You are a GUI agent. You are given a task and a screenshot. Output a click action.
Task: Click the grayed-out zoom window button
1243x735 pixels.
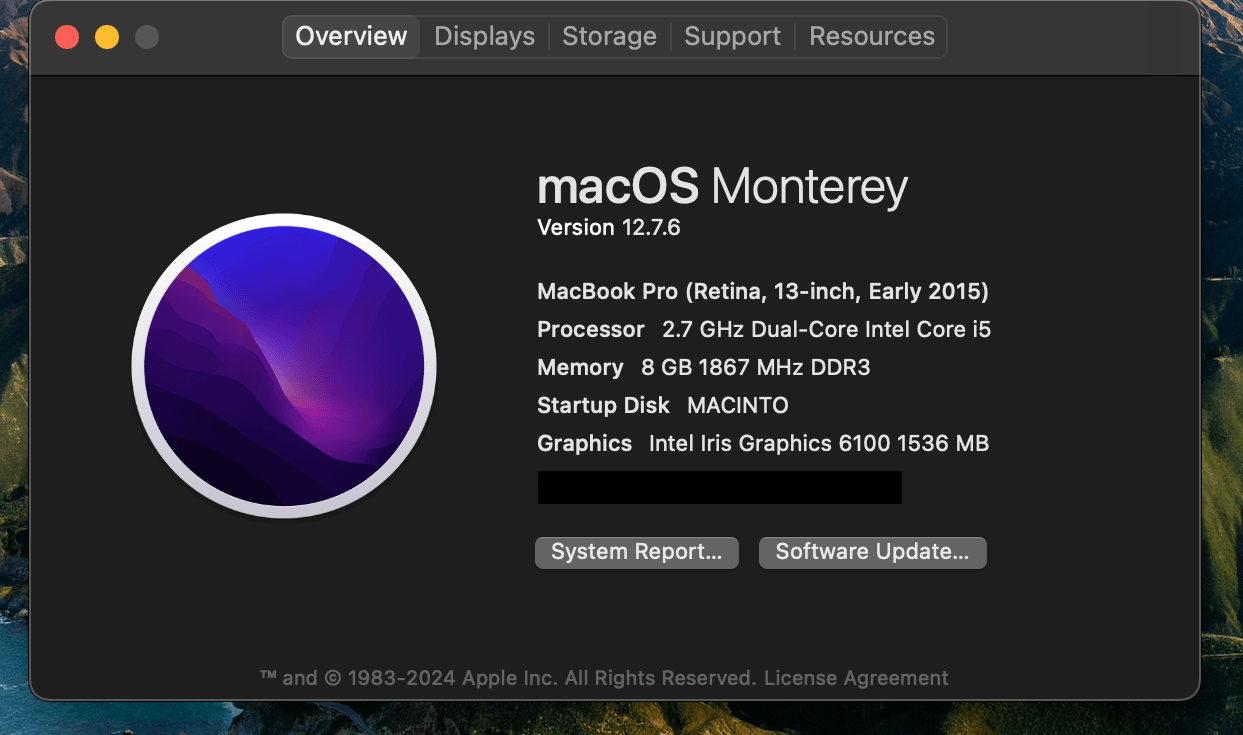147,38
